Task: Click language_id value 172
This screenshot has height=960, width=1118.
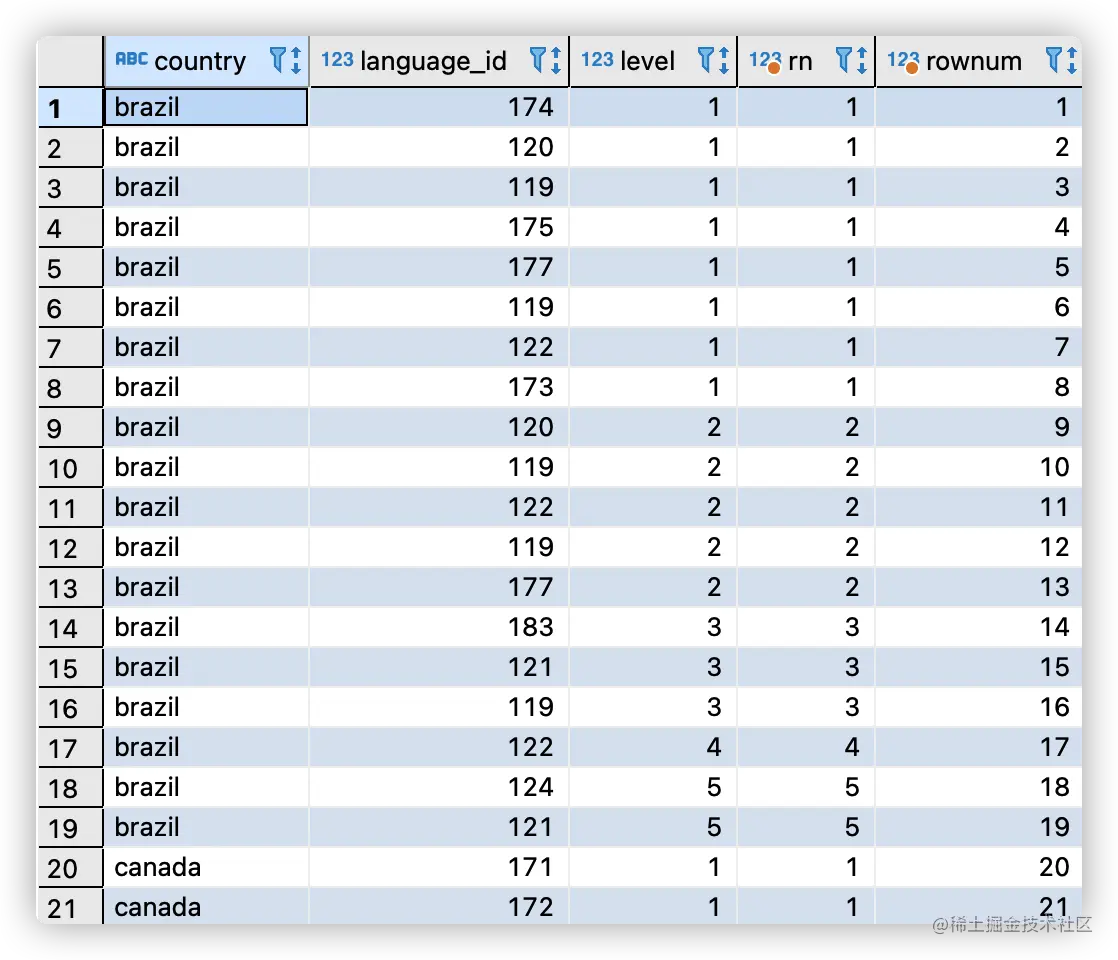Action: pyautogui.click(x=530, y=907)
